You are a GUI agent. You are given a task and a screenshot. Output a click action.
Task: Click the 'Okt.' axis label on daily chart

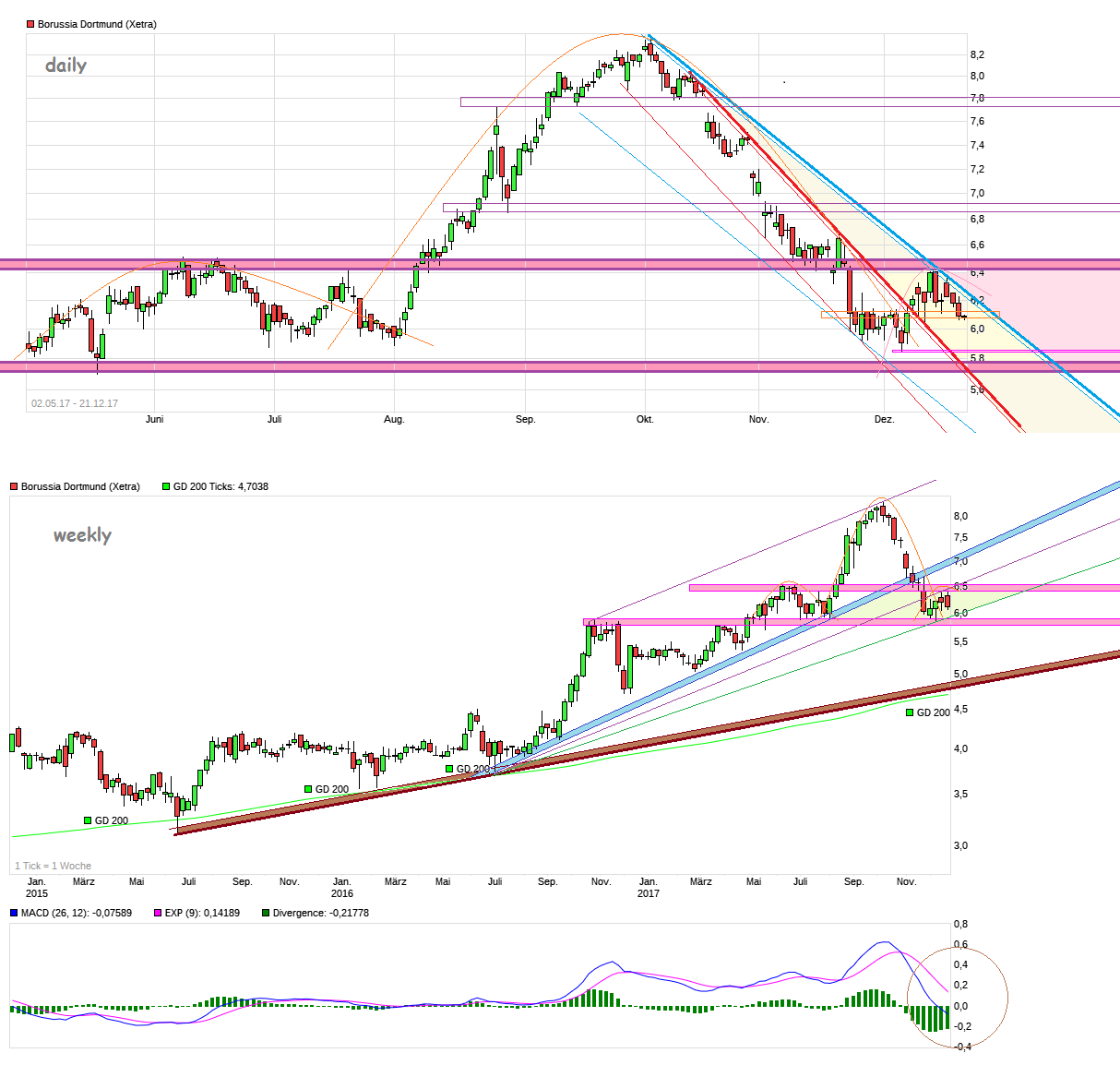[645, 419]
